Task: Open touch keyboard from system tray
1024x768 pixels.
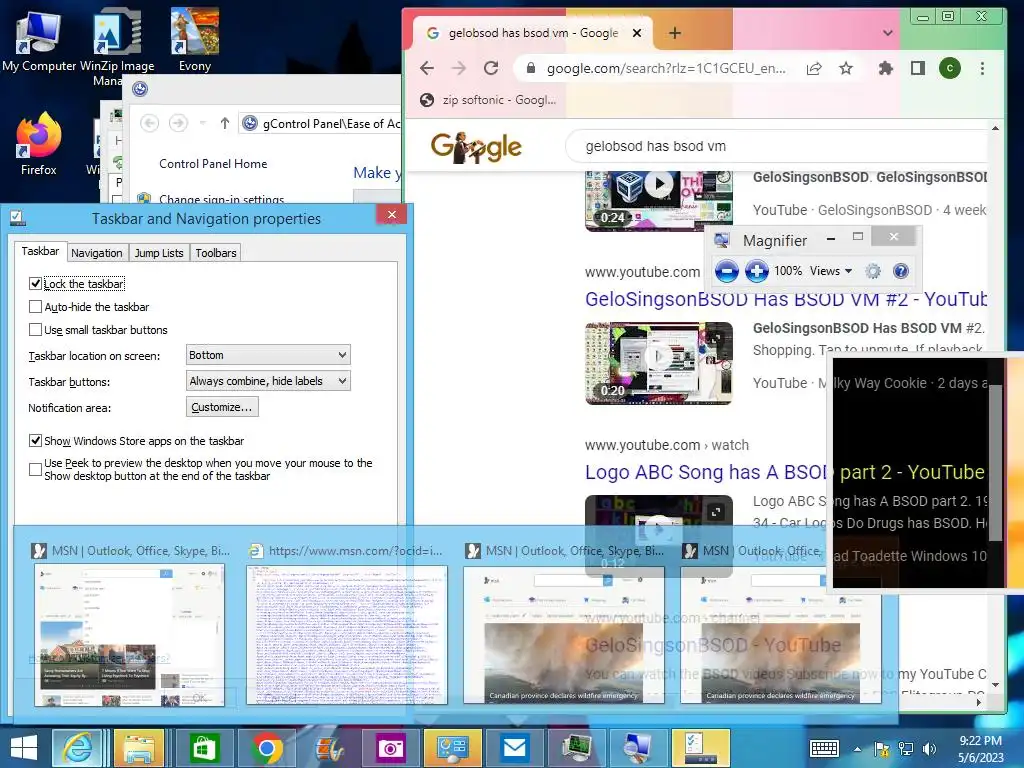Action: click(824, 748)
